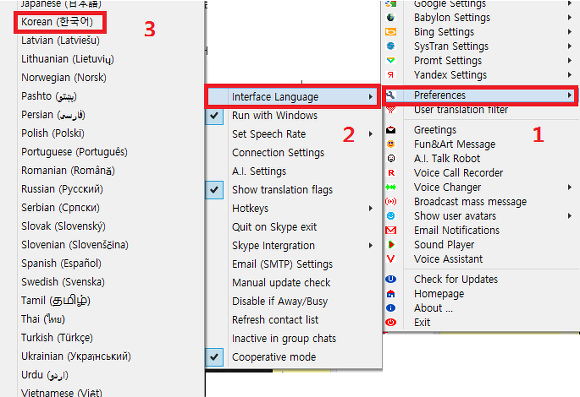This screenshot has width=580, height=397.
Task: Choose Persian interface language
Action: pos(53,115)
